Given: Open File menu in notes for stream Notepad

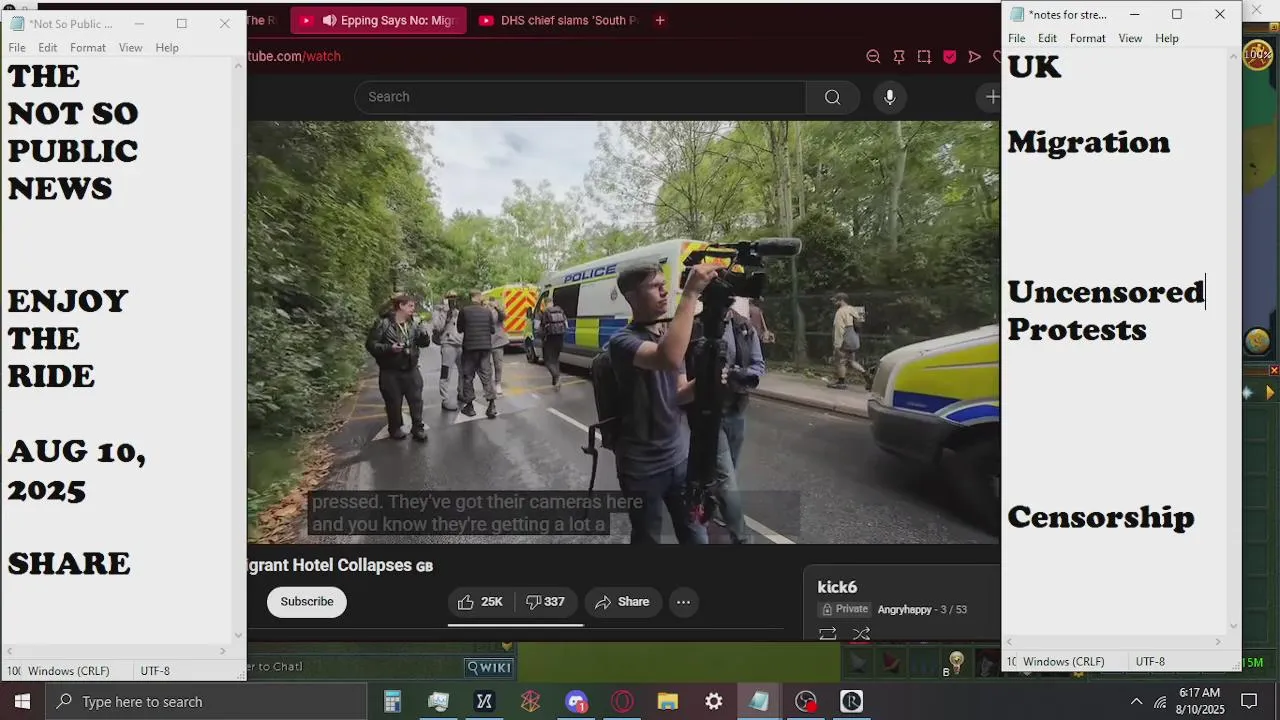Looking at the screenshot, I should tap(1017, 38).
